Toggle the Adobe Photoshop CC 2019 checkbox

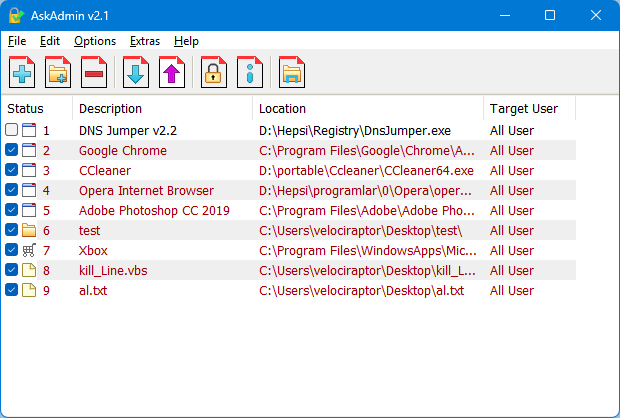[11, 210]
